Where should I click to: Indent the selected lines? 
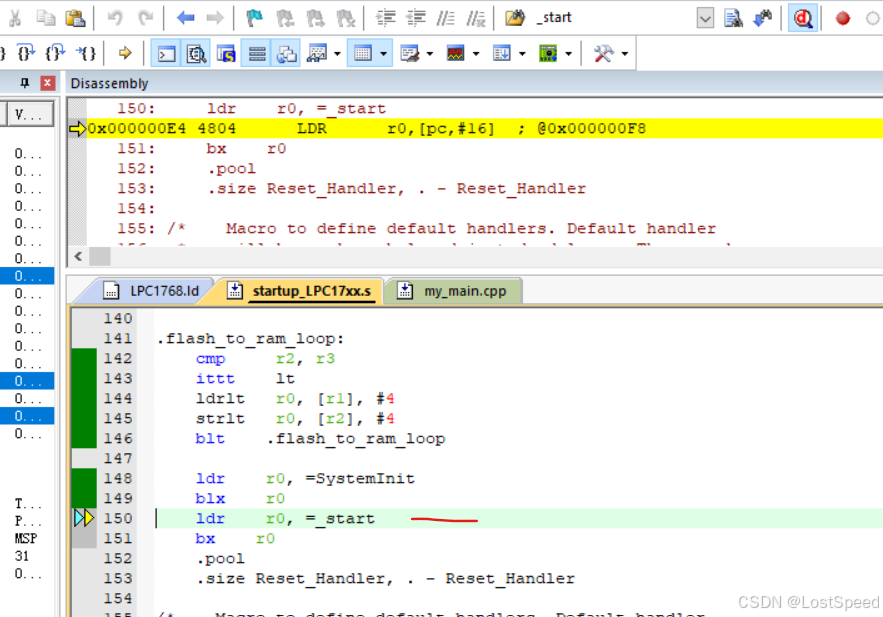386,18
